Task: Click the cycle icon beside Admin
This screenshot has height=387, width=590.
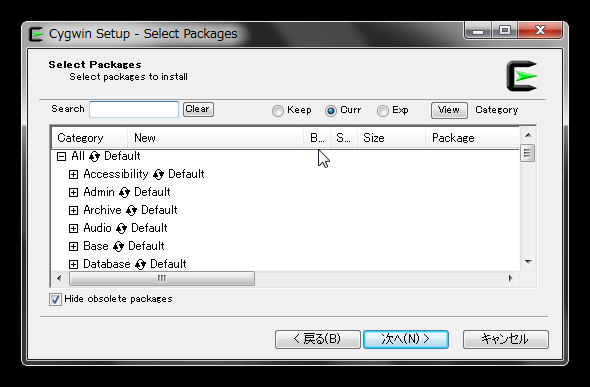Action: (125, 192)
